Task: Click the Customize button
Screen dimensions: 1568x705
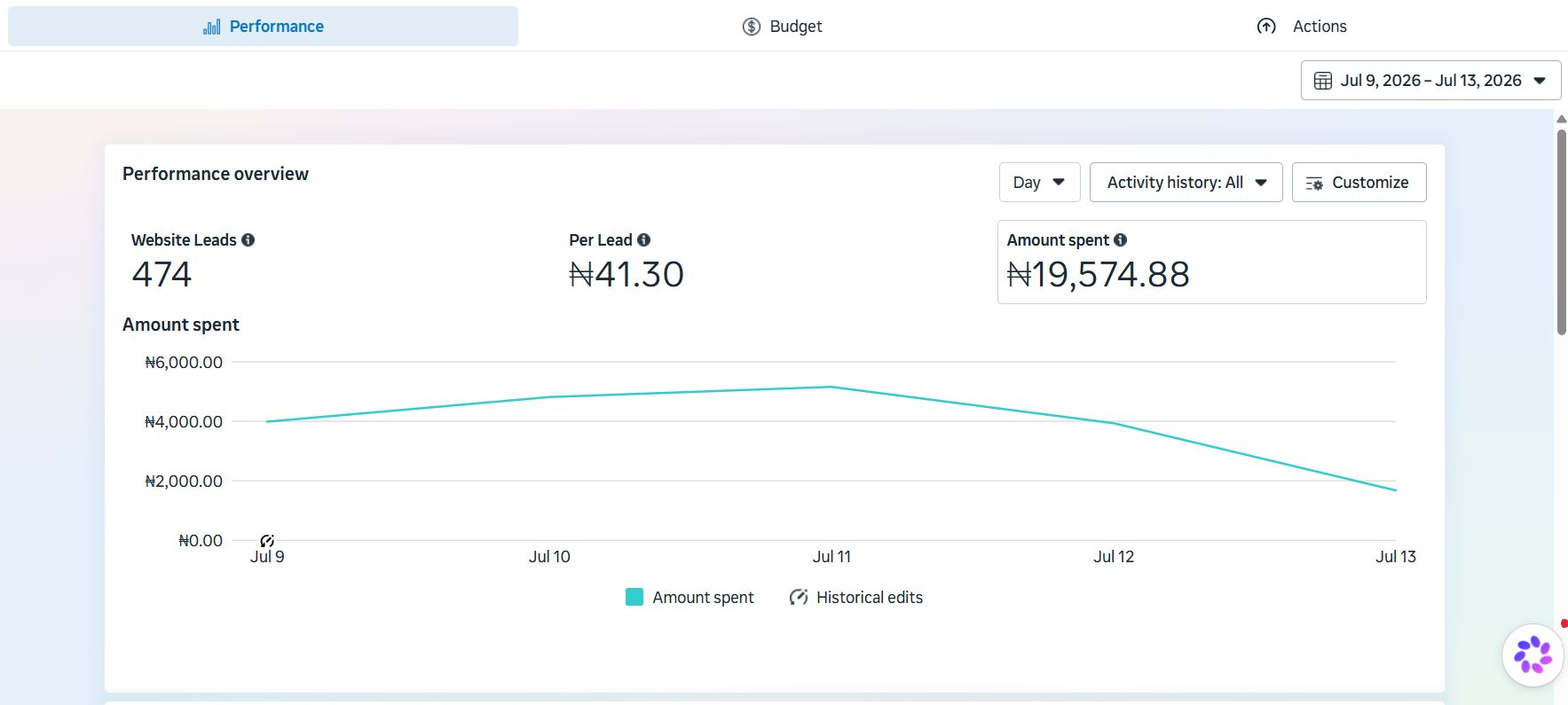Action: point(1359,182)
